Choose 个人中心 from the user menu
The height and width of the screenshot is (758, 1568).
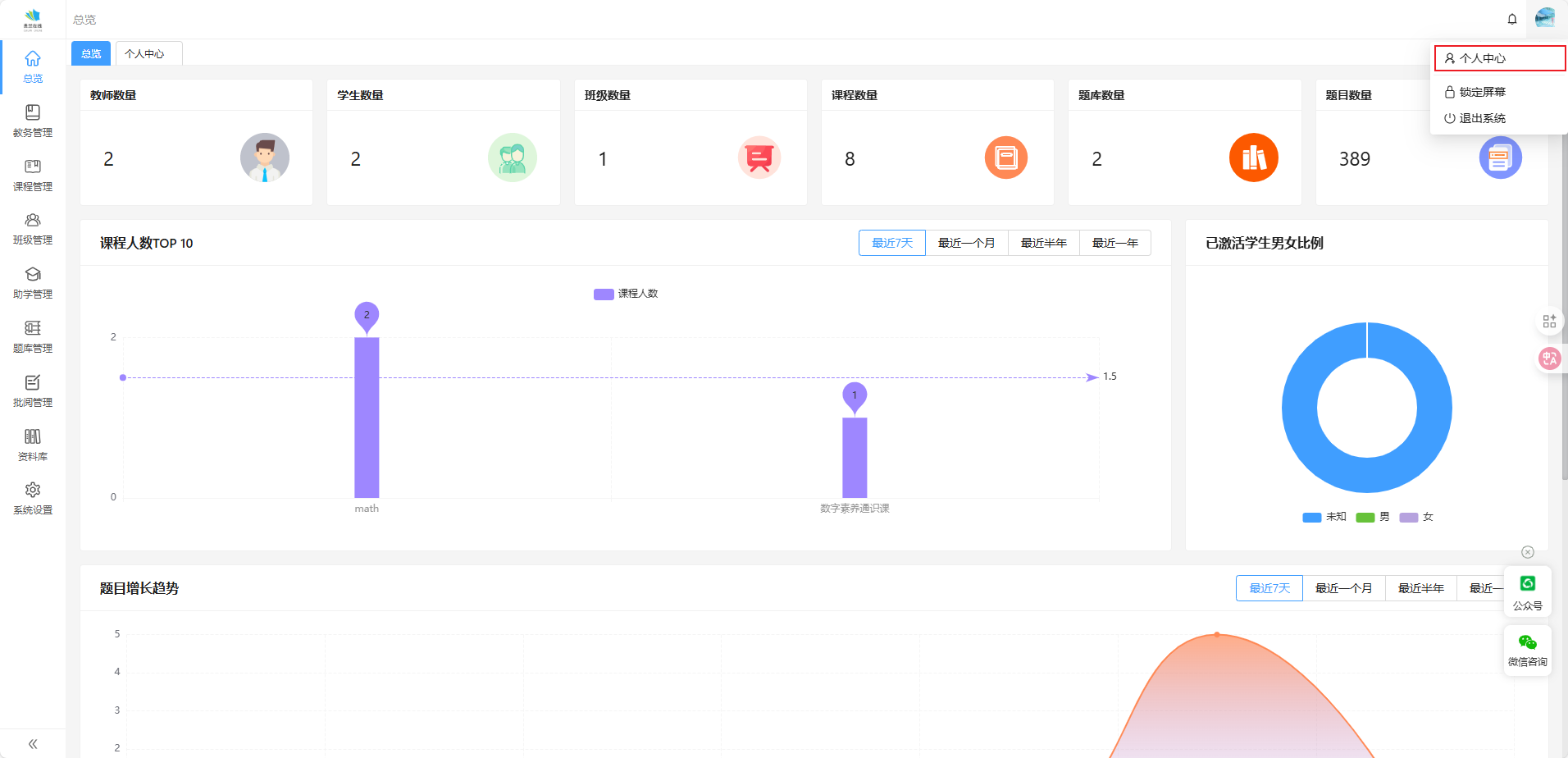pyautogui.click(x=1483, y=58)
